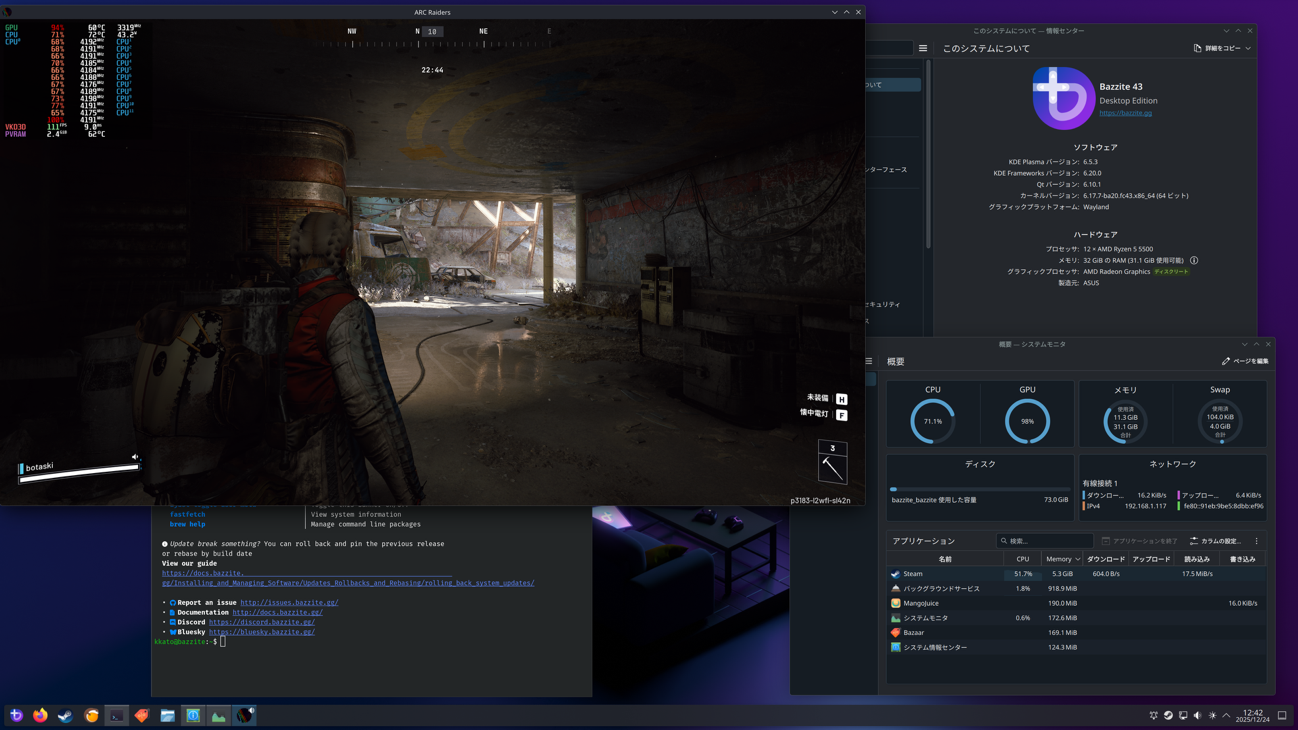
Task: Click the compass heading indicator in ARC Raiders
Action: (432, 32)
